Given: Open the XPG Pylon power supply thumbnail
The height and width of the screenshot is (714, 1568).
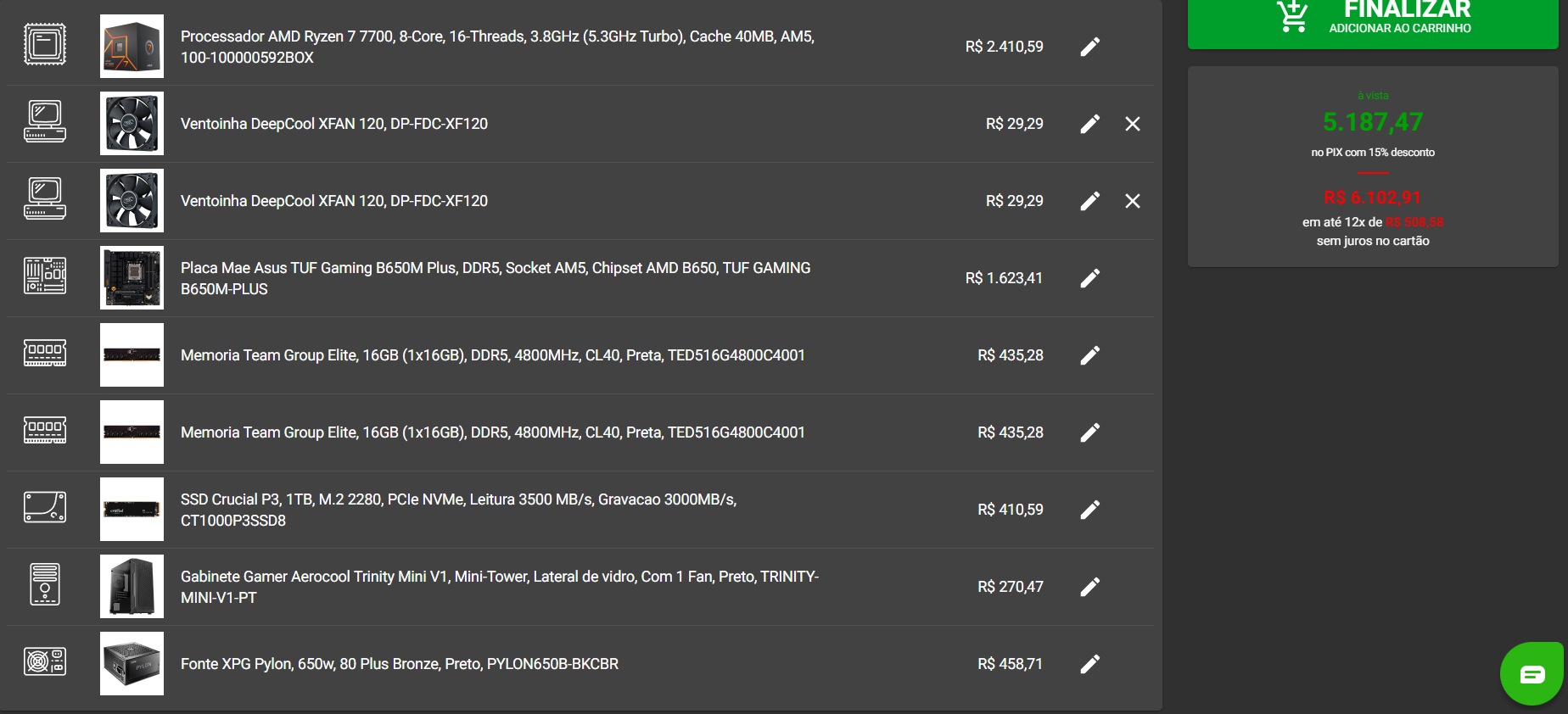Looking at the screenshot, I should click(132, 663).
